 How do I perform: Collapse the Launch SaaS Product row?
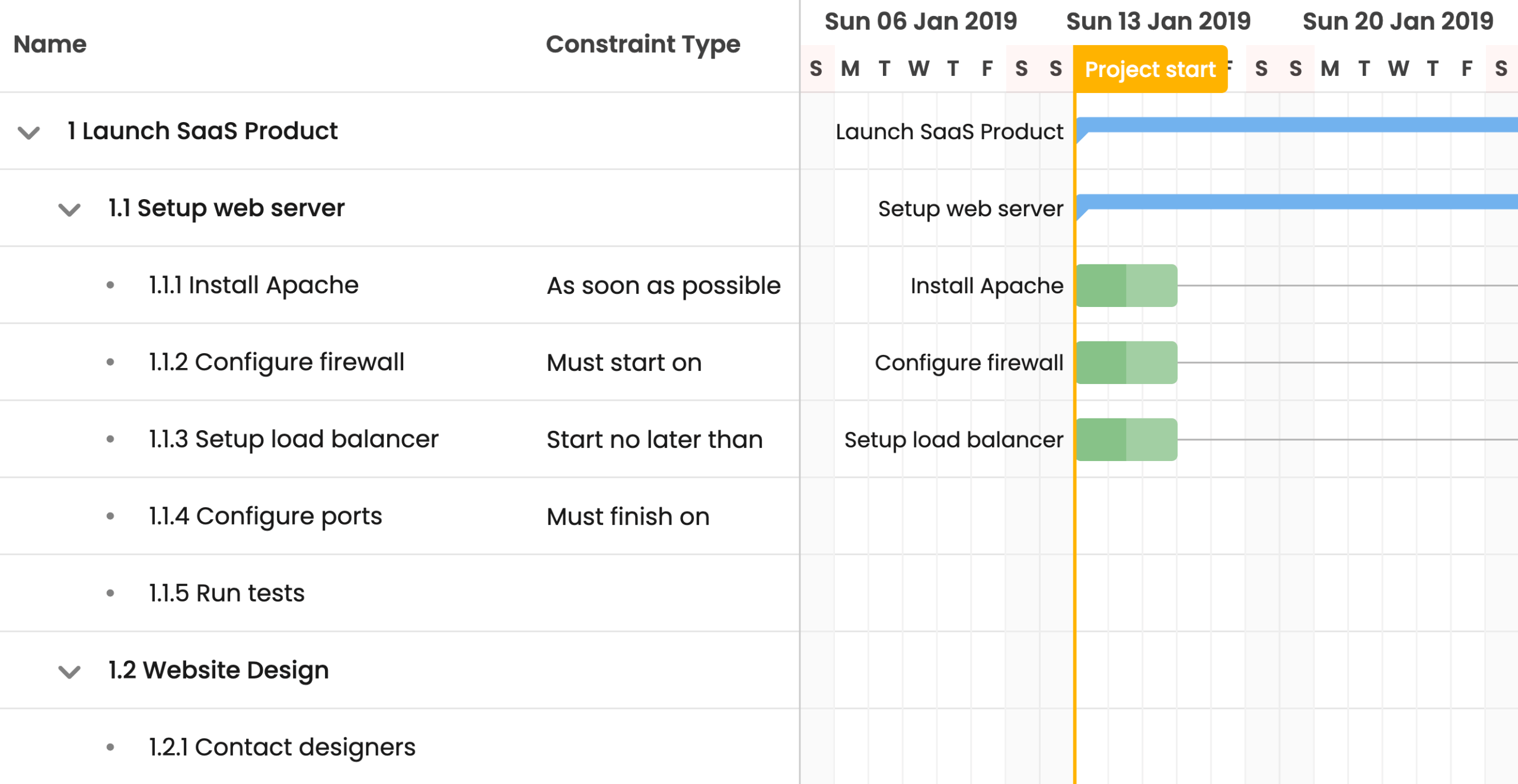(28, 132)
